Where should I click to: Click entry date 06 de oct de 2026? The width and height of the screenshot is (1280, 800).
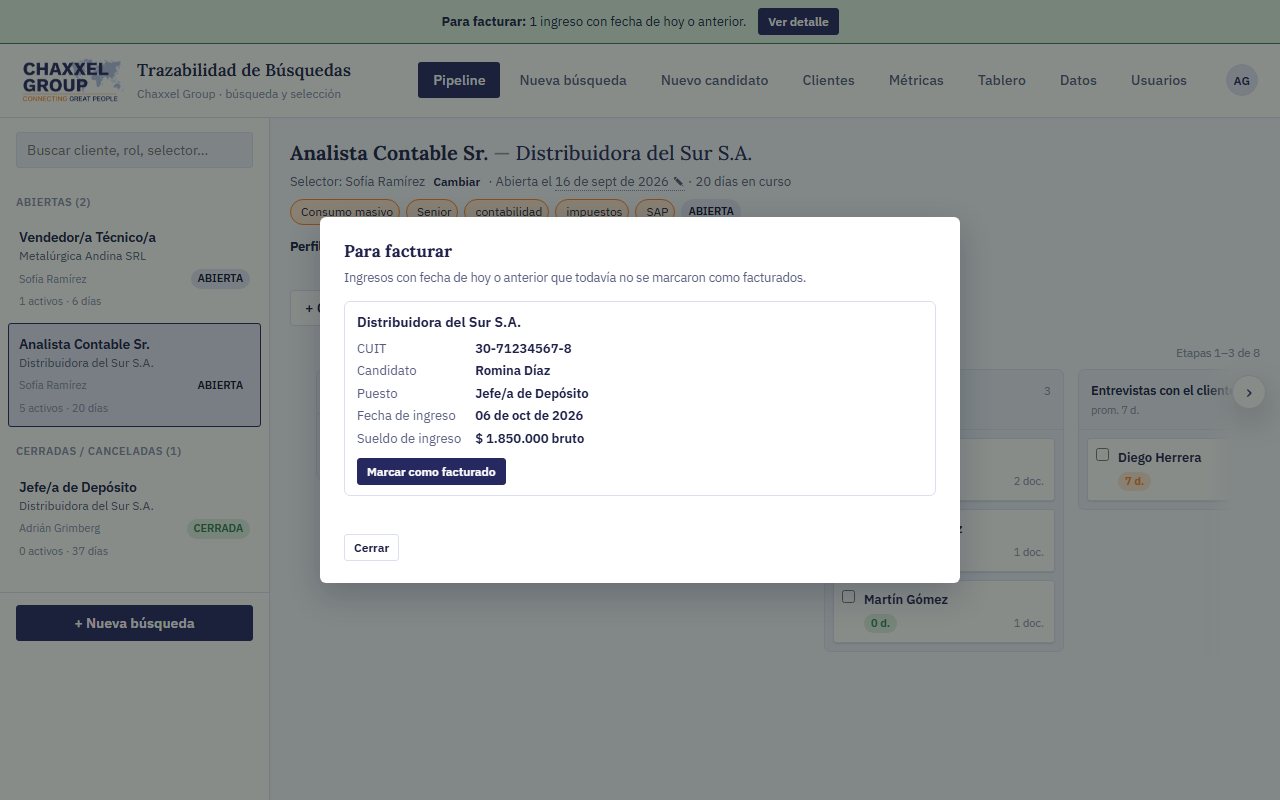(x=529, y=416)
